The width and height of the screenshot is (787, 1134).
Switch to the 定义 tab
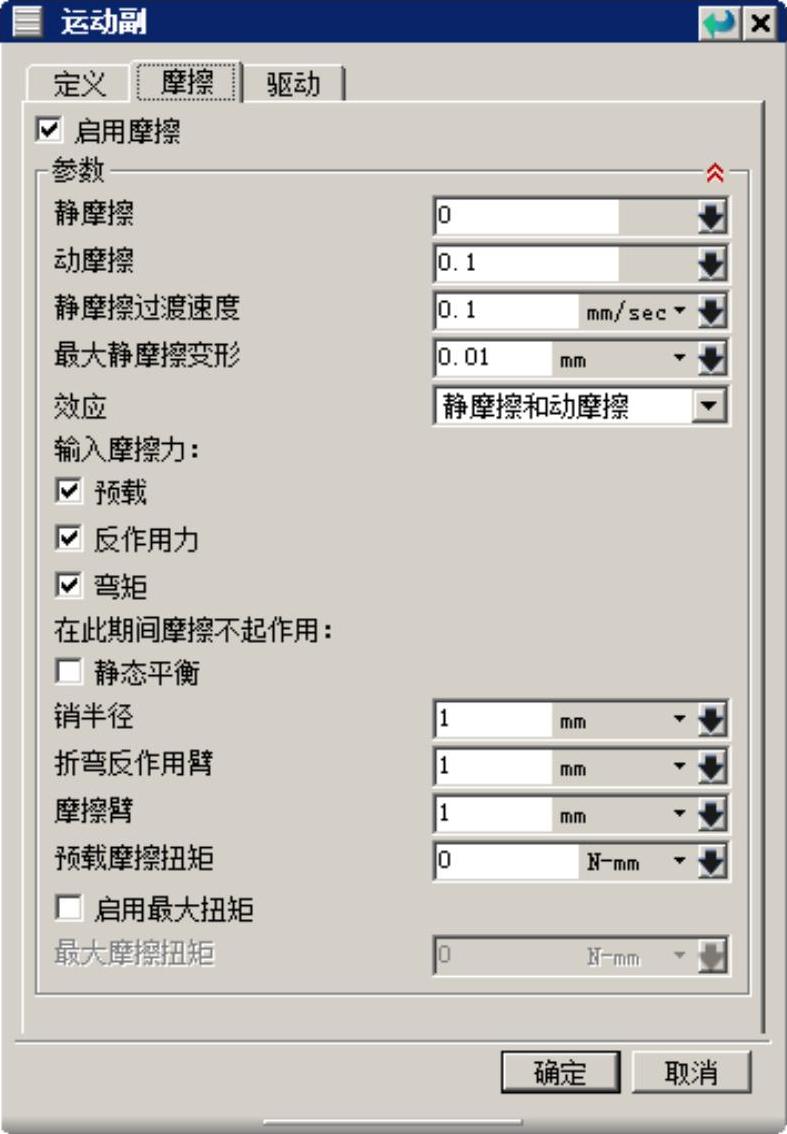79,84
